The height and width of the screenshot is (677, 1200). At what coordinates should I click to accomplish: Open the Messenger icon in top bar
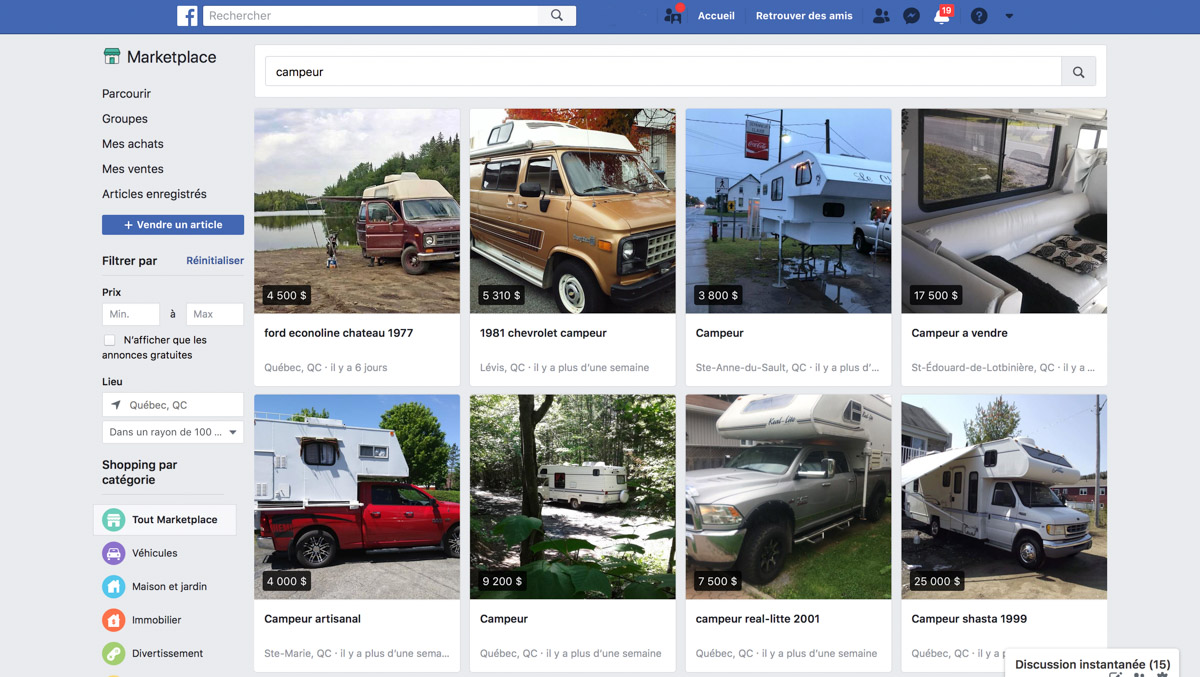911,16
